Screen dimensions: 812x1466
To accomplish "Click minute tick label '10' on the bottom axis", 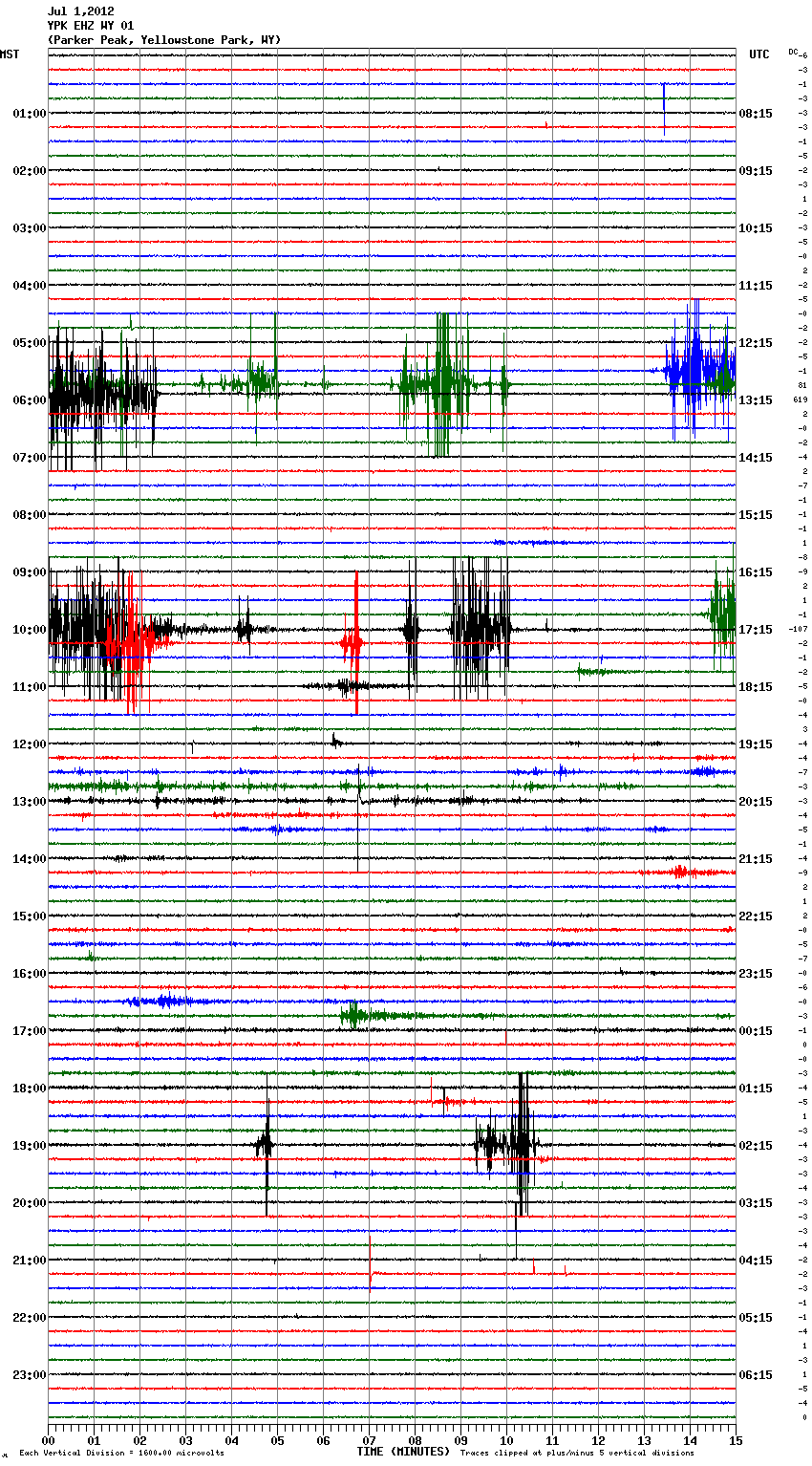I will (x=506, y=1439).
